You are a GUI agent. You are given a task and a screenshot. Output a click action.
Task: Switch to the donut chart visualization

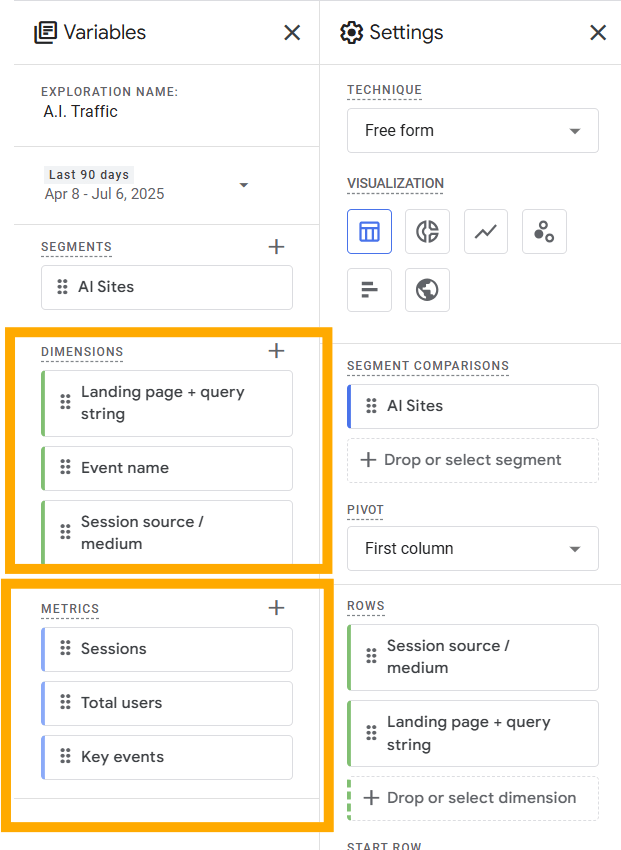click(428, 231)
